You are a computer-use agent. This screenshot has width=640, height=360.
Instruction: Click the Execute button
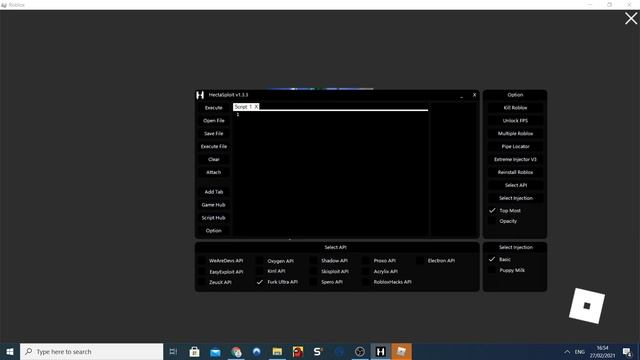213,108
